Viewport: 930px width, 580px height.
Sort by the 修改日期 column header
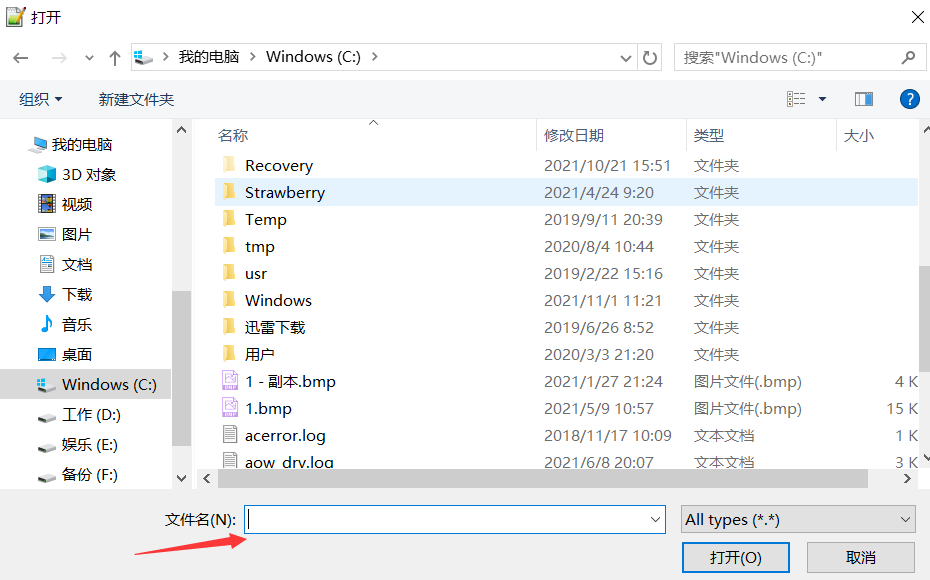coord(574,135)
